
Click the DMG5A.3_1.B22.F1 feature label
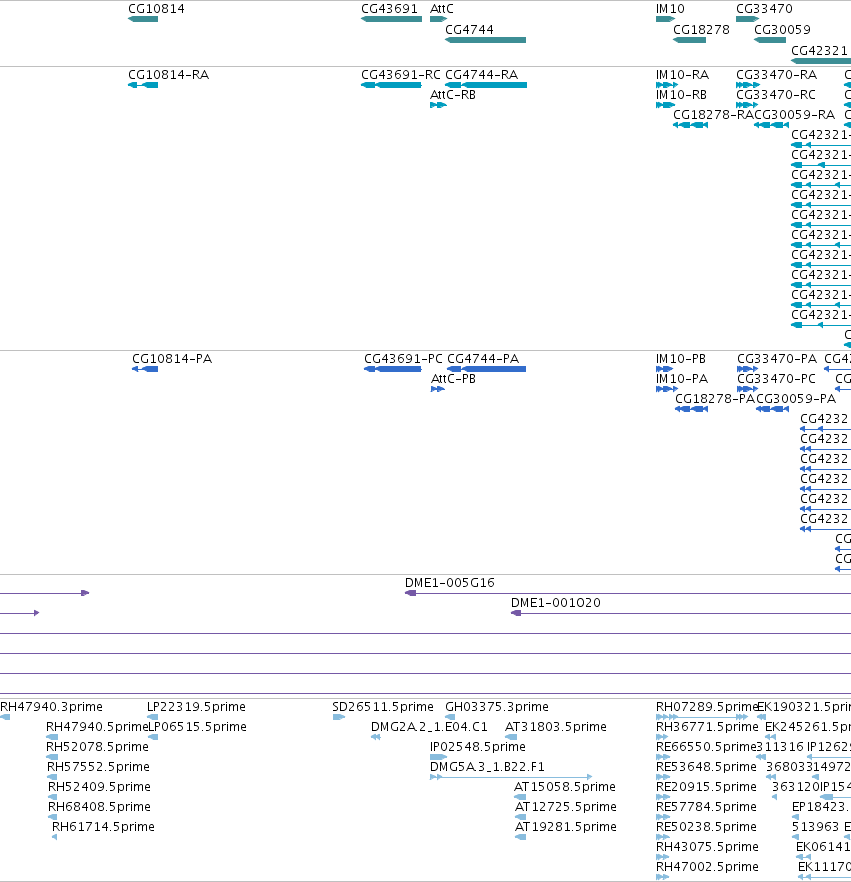487,767
